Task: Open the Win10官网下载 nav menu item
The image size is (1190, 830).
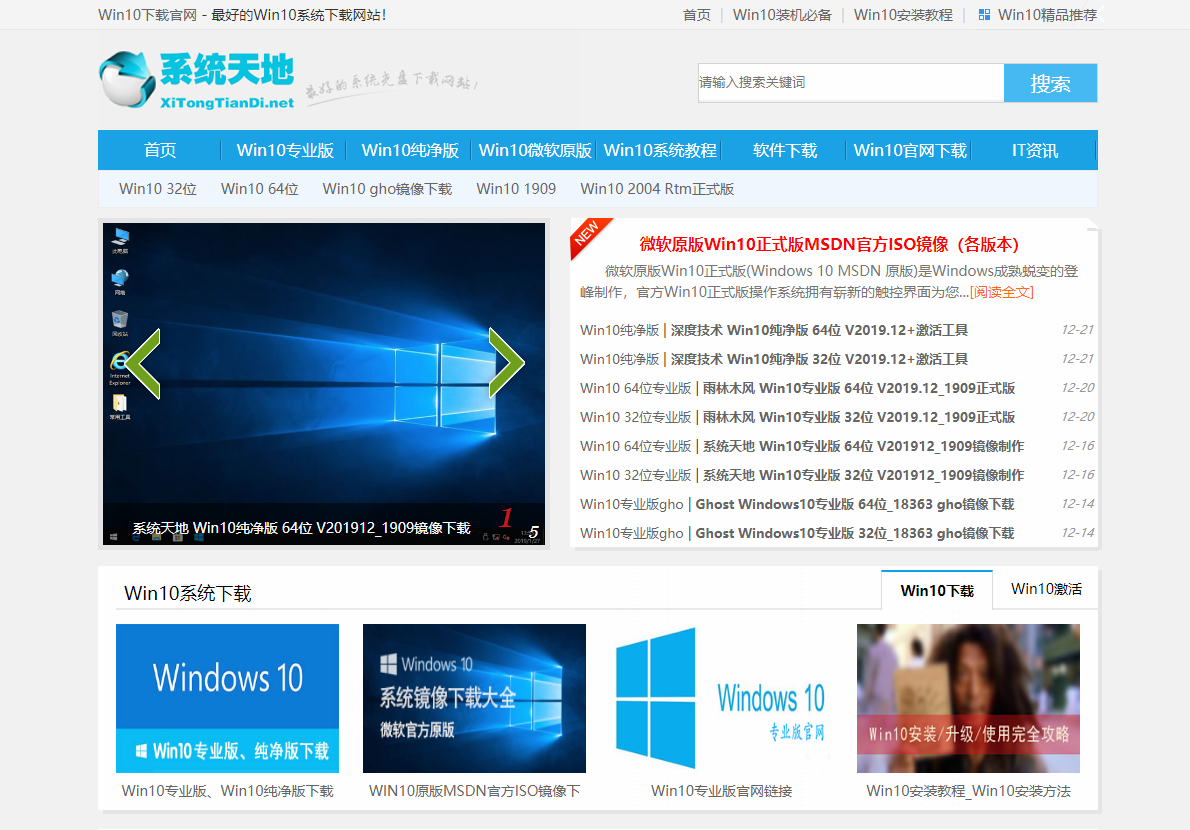Action: (910, 150)
